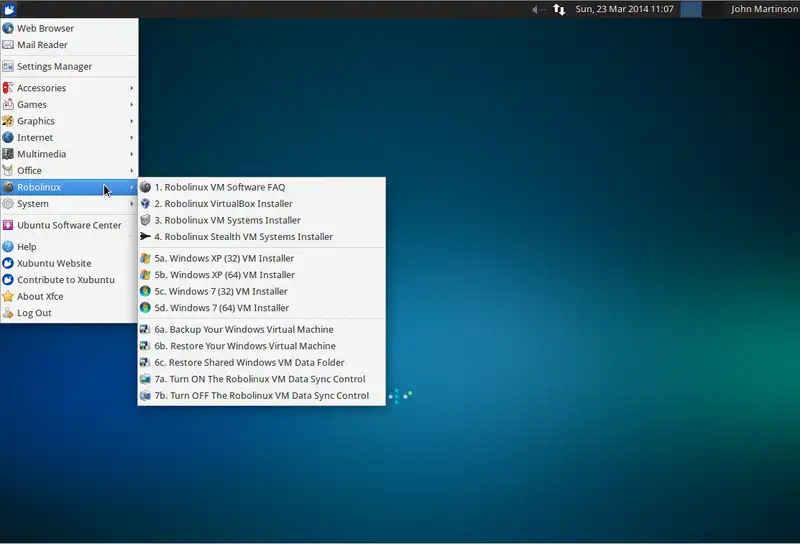Select Restore Shared Windows VM Data Folder
Image resolution: width=800 pixels, height=544 pixels.
click(251, 363)
